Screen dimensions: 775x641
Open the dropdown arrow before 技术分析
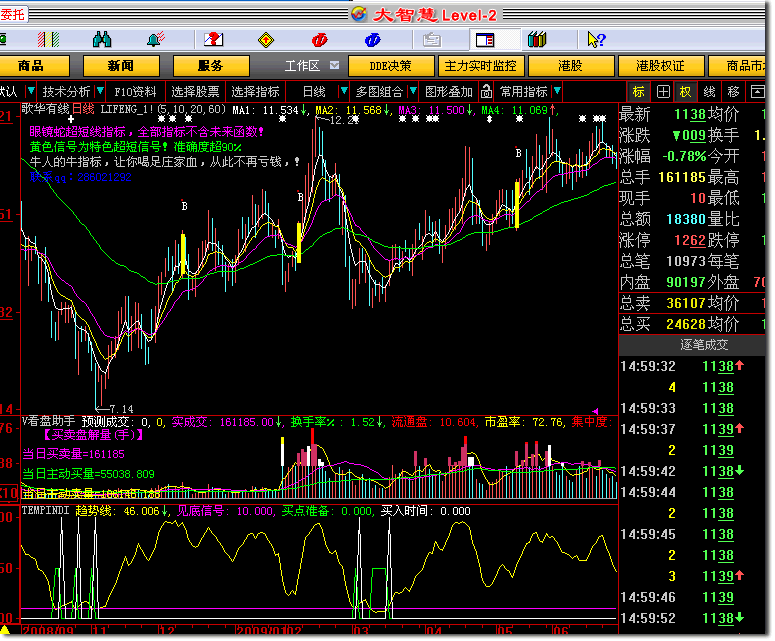pyautogui.click(x=31, y=91)
